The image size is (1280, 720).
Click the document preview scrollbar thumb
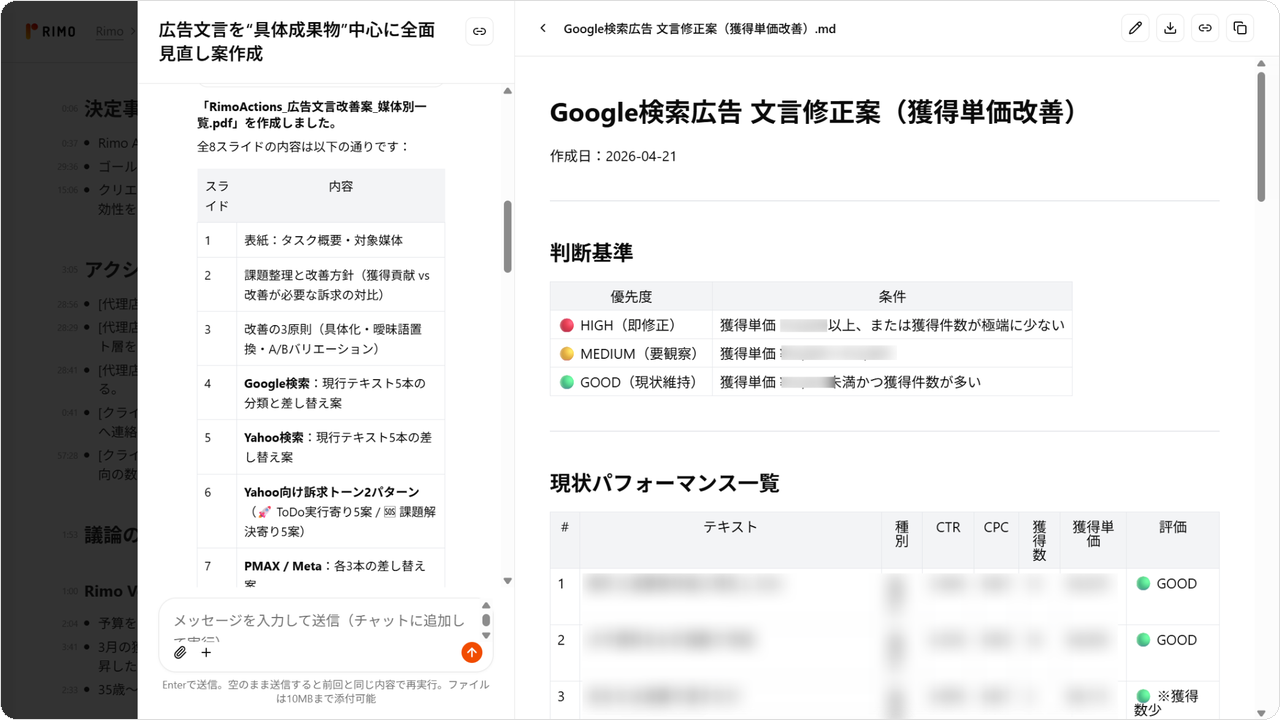click(1263, 136)
